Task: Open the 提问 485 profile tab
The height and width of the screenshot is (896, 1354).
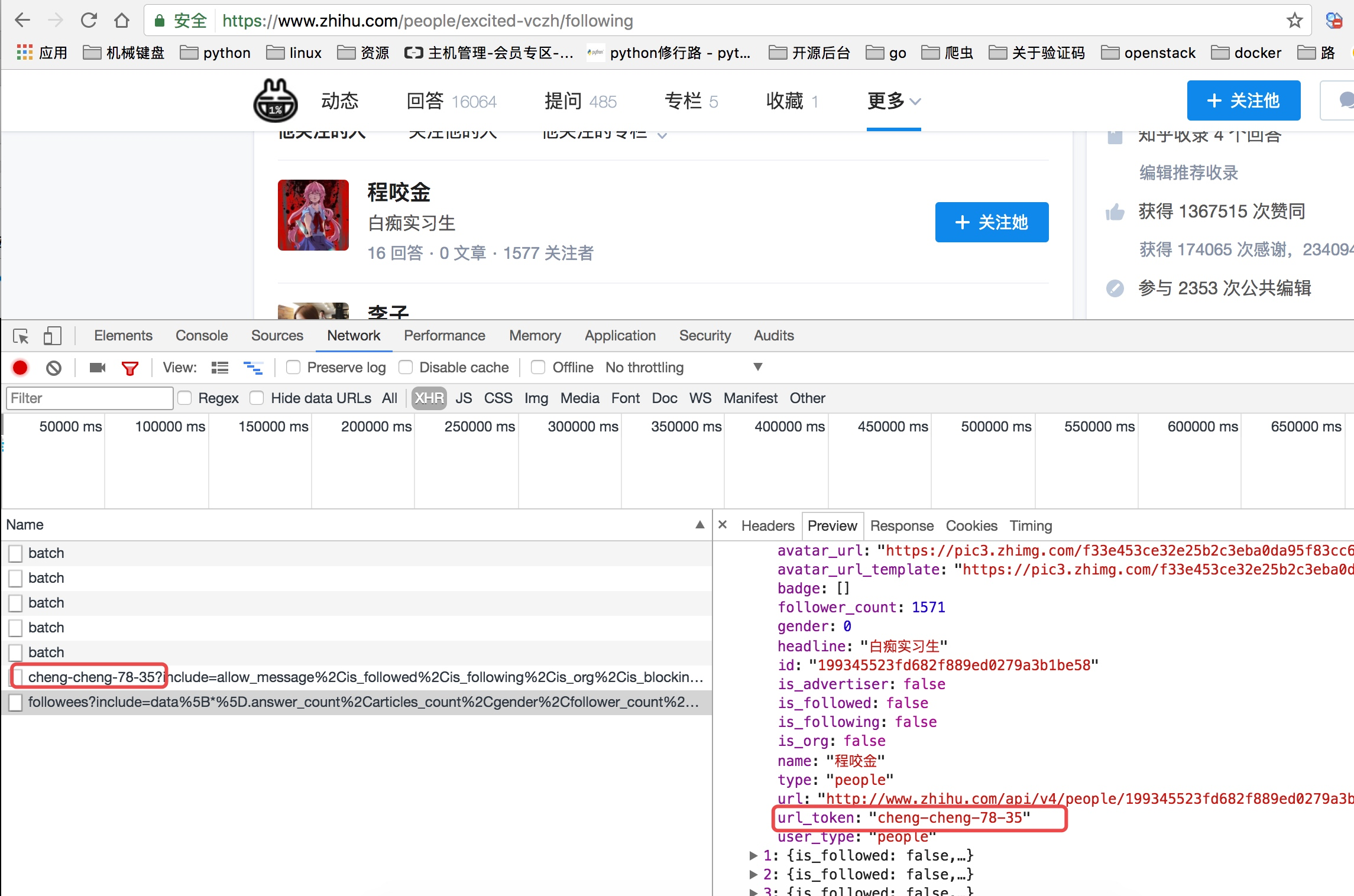Action: (581, 101)
